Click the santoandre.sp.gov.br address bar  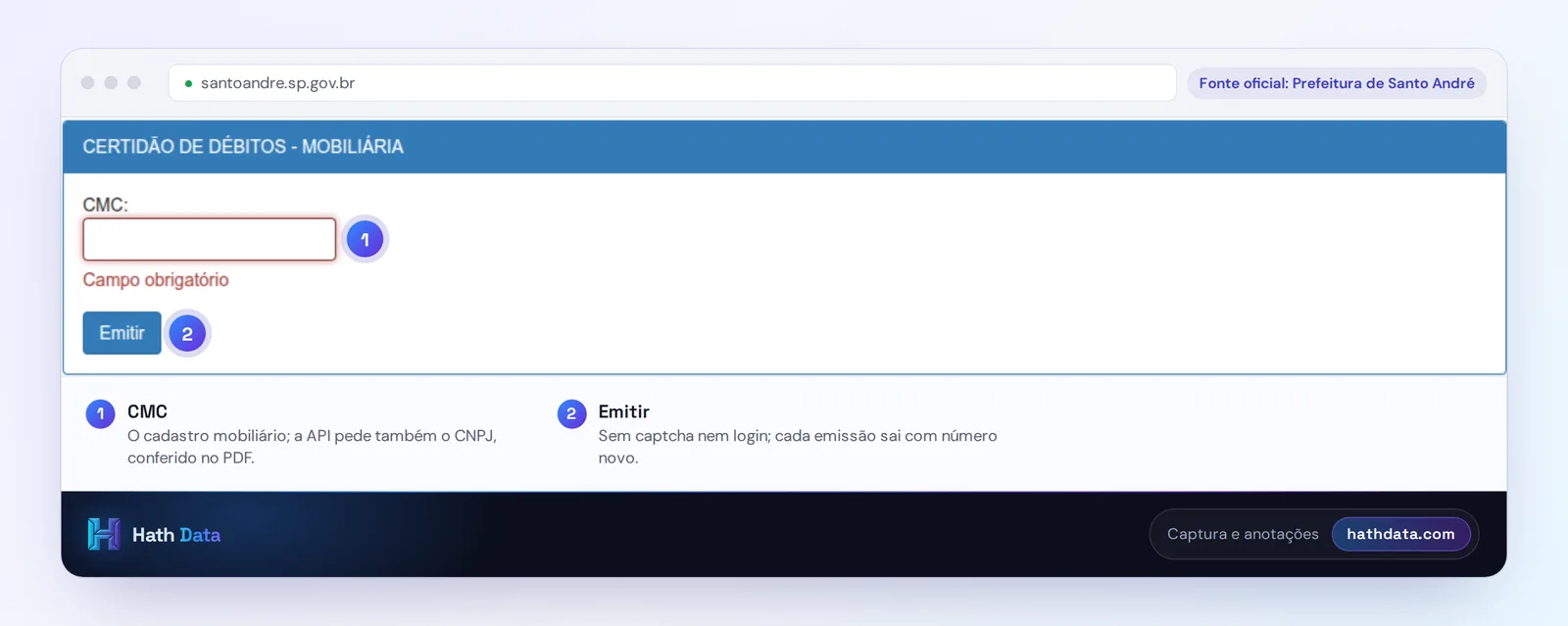[x=672, y=83]
